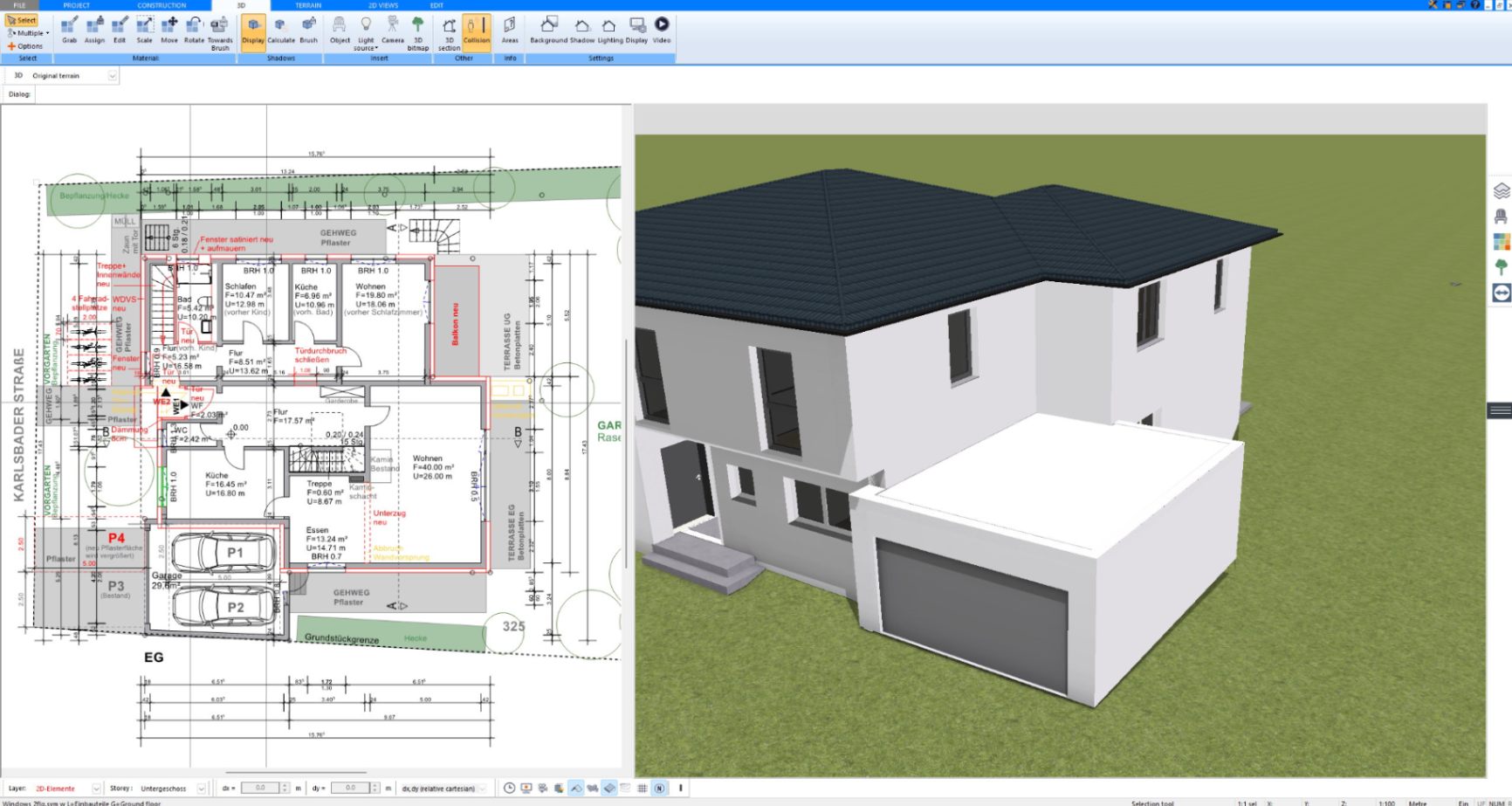This screenshot has width=1512, height=806.
Task: Toggle the shadows Display button
Action: [253, 32]
